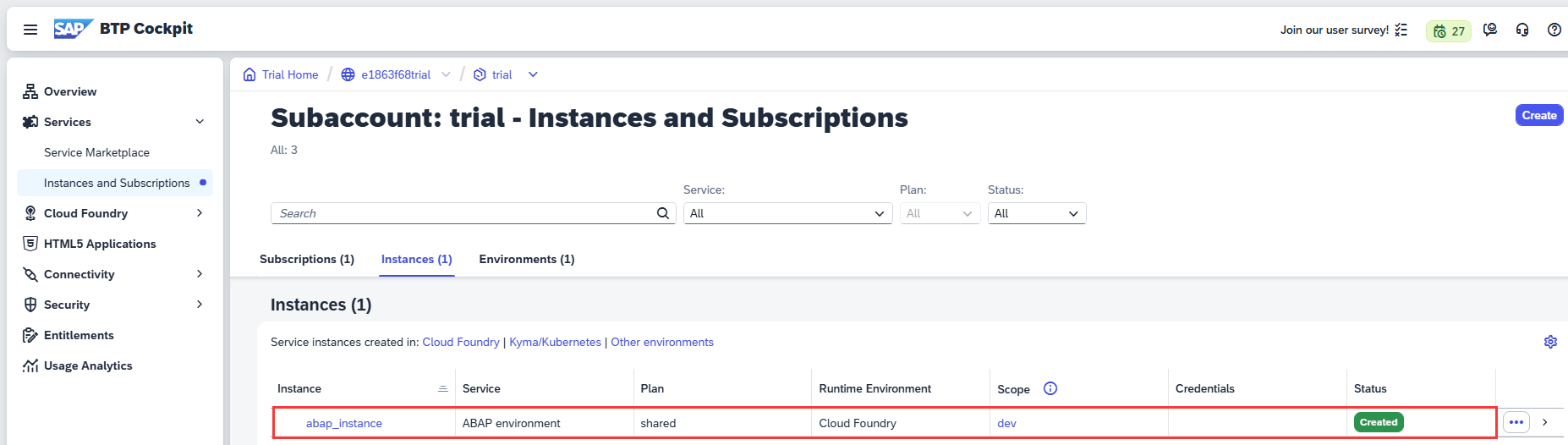Image resolution: width=1568 pixels, height=445 pixels.
Task: Collapse the Services sidebar section
Action: (x=200, y=122)
